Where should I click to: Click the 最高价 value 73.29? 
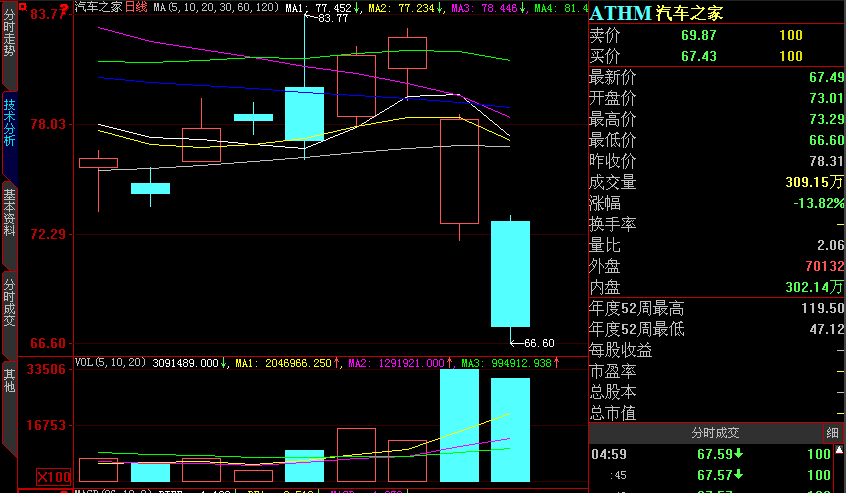point(826,120)
